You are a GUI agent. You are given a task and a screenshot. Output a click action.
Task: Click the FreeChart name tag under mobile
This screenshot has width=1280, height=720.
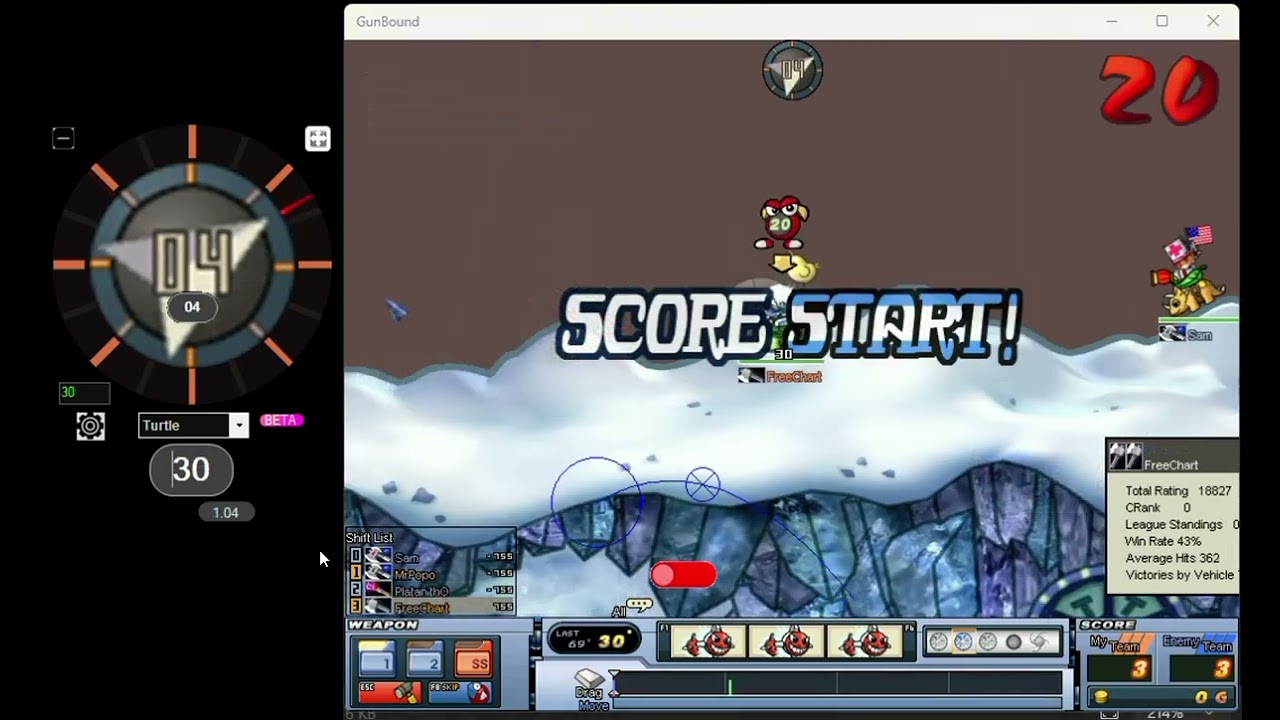(793, 377)
